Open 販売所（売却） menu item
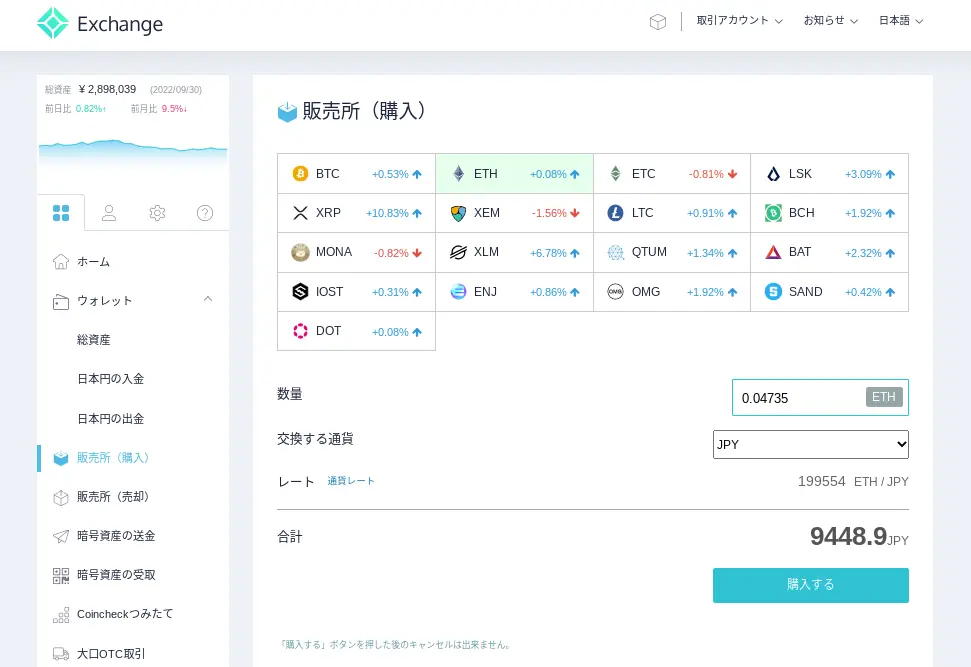Viewport: 971px width, 667px height. [113, 497]
